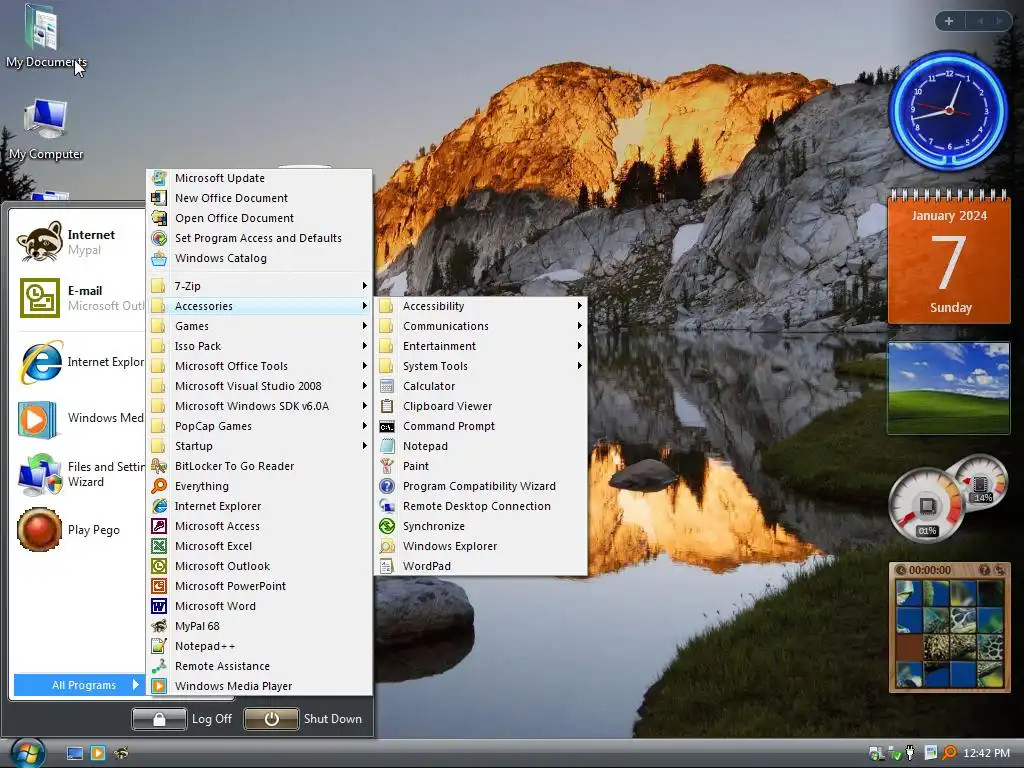Expand Microsoft Office Tools submenu

tap(259, 366)
